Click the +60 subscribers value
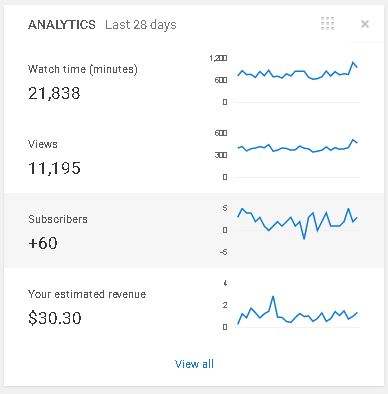Image resolution: width=388 pixels, height=394 pixels. (x=43, y=243)
